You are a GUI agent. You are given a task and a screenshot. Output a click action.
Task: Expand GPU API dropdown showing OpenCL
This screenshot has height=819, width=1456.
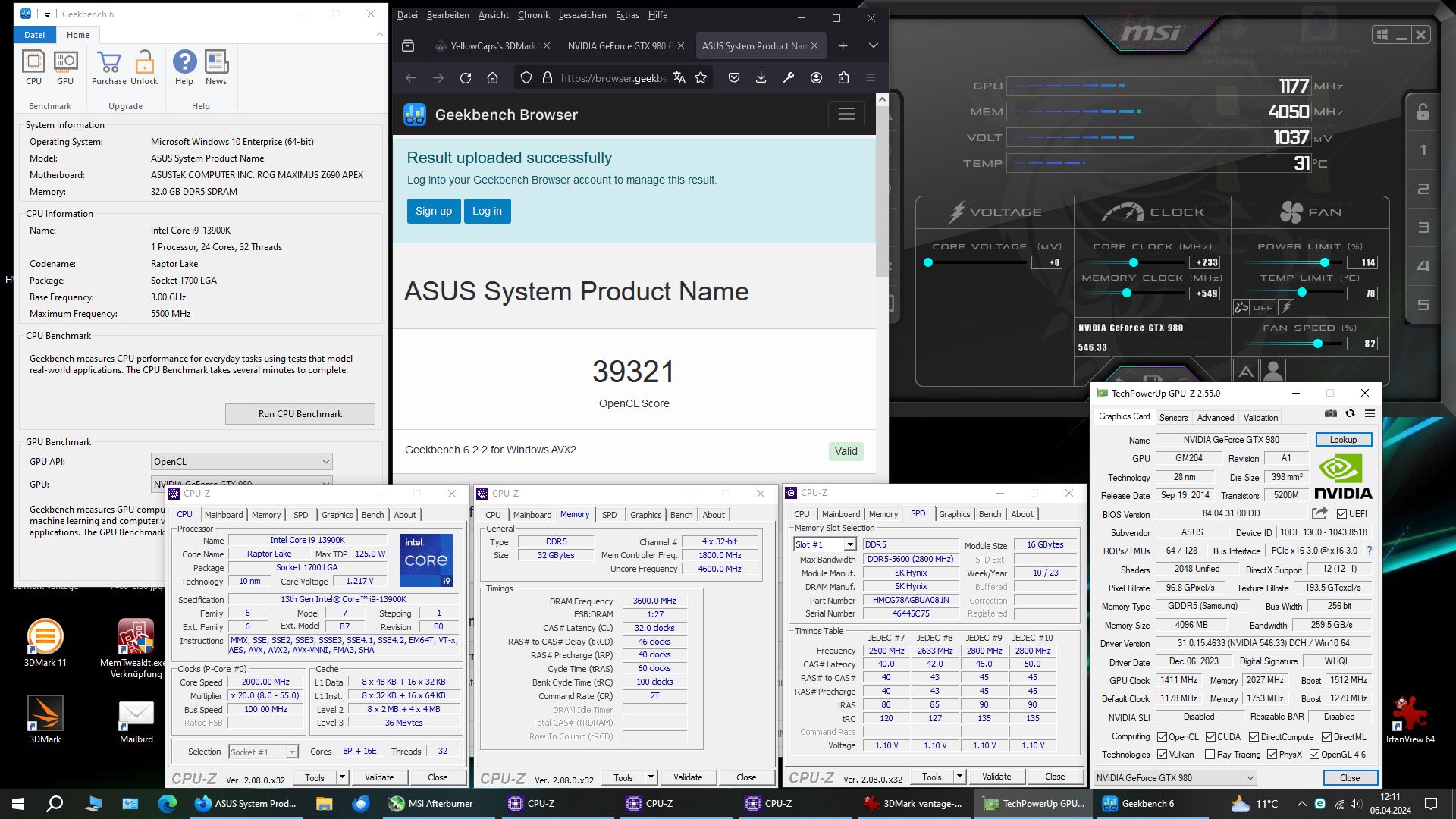(241, 461)
